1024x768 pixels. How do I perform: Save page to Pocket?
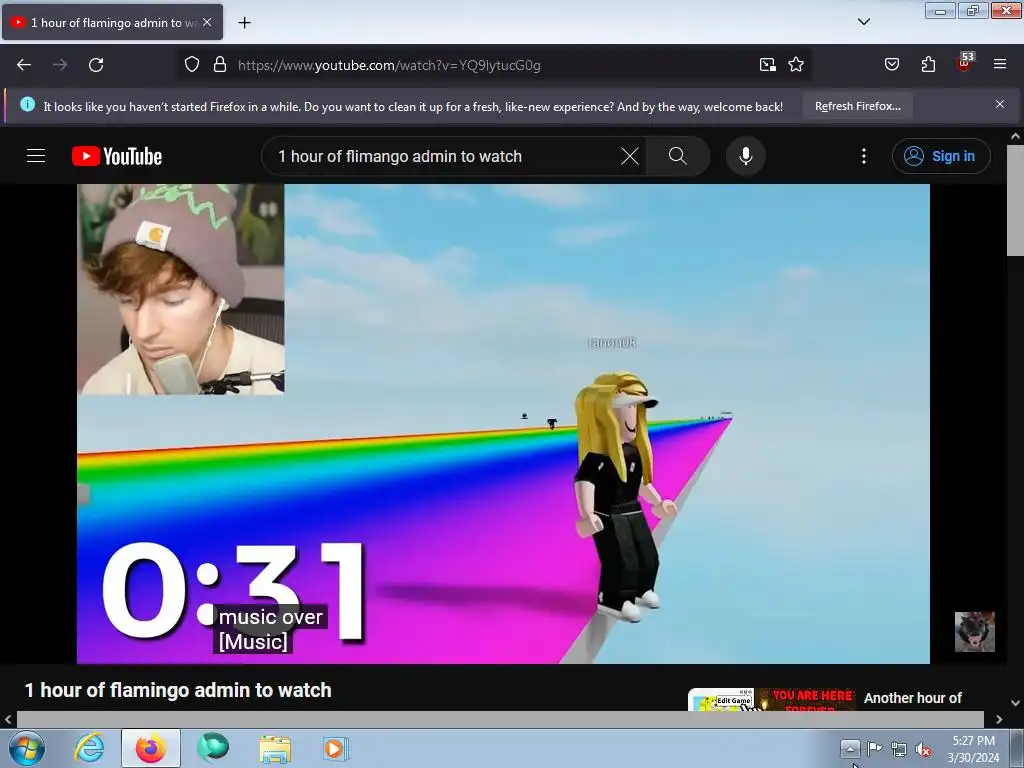coord(891,65)
